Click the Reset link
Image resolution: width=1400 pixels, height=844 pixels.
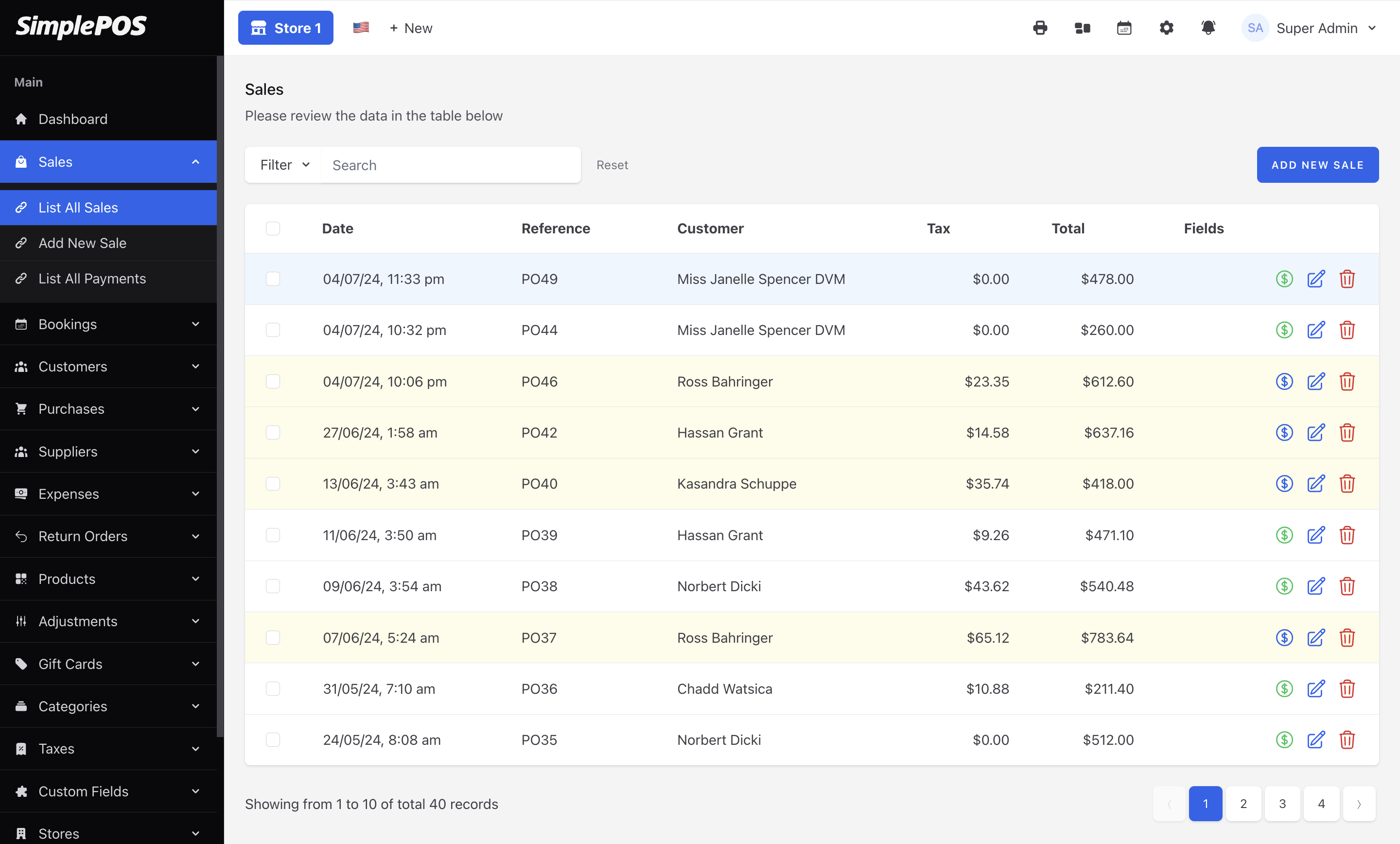(612, 165)
